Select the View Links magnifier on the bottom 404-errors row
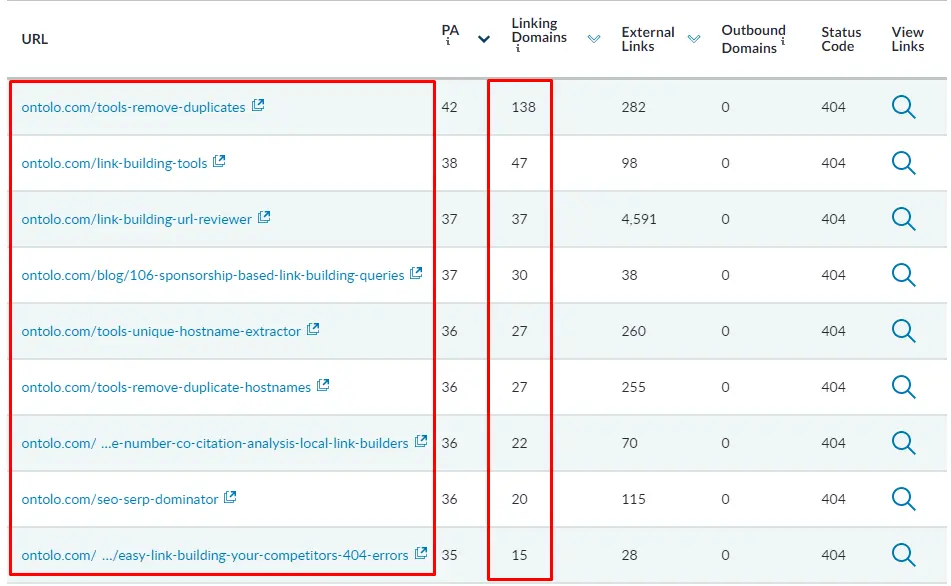951x586 pixels. 905,555
